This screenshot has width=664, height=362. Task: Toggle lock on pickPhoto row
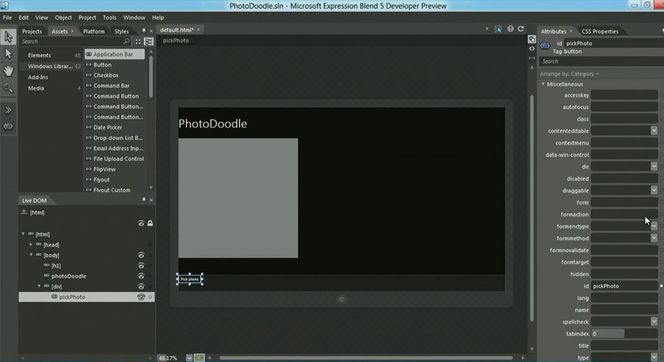pos(150,297)
